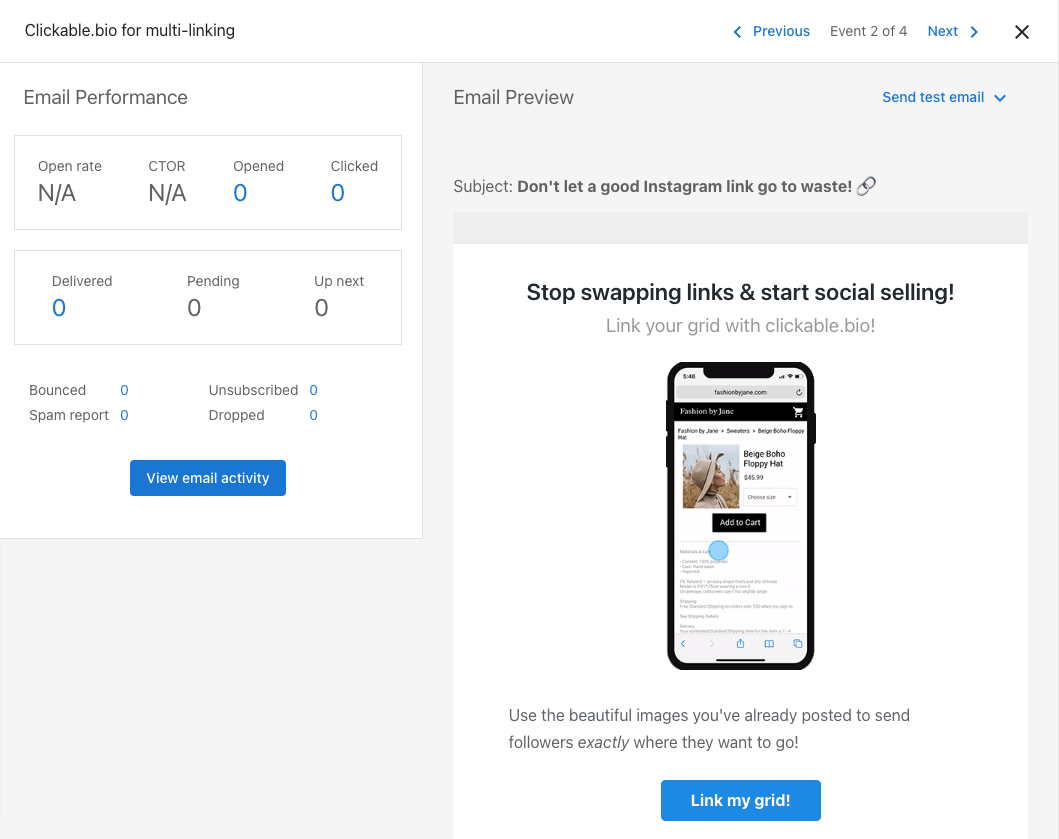View the Spam report count
Screen dimensions: 1059x839
(x=124, y=415)
